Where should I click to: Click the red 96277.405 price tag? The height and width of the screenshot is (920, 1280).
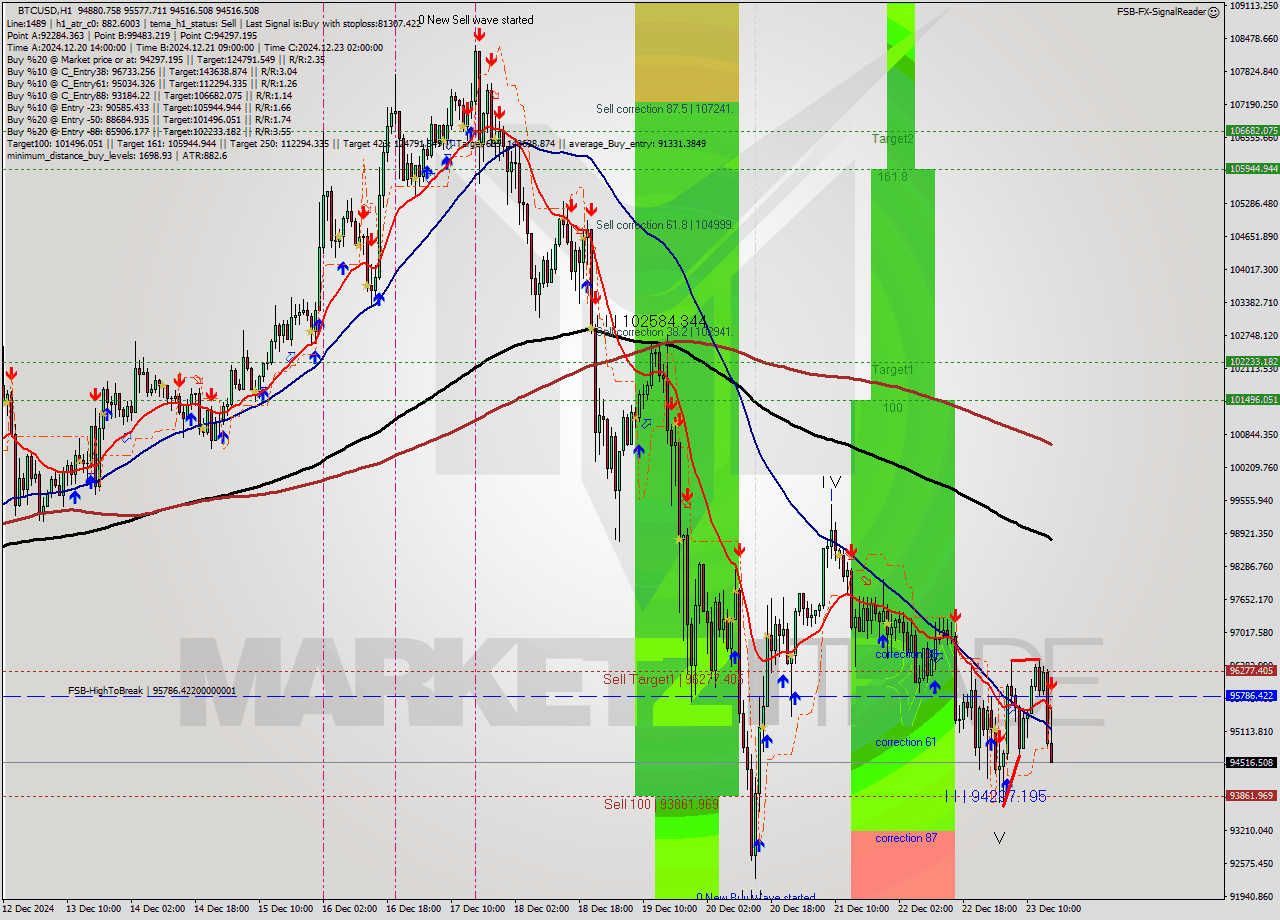click(x=1252, y=671)
